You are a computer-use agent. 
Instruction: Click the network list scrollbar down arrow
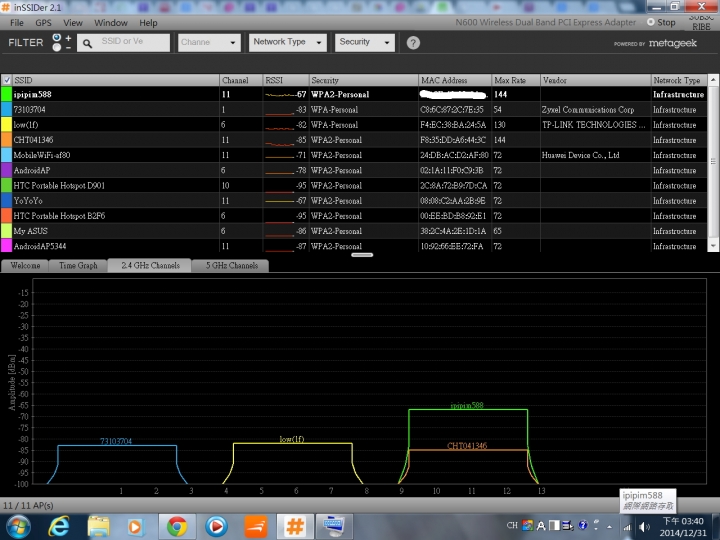tap(713, 246)
